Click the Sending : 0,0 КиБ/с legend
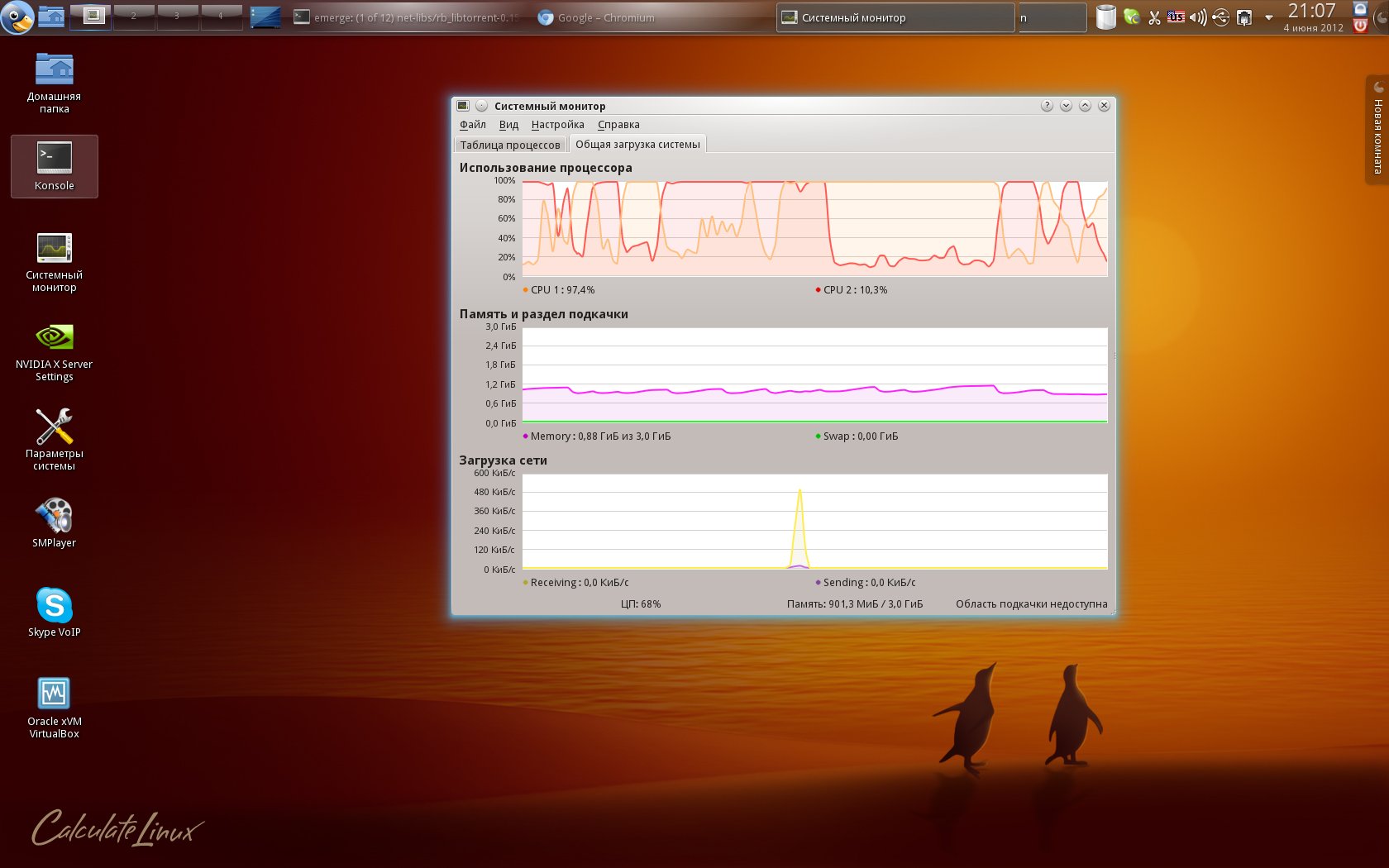 coord(866,583)
